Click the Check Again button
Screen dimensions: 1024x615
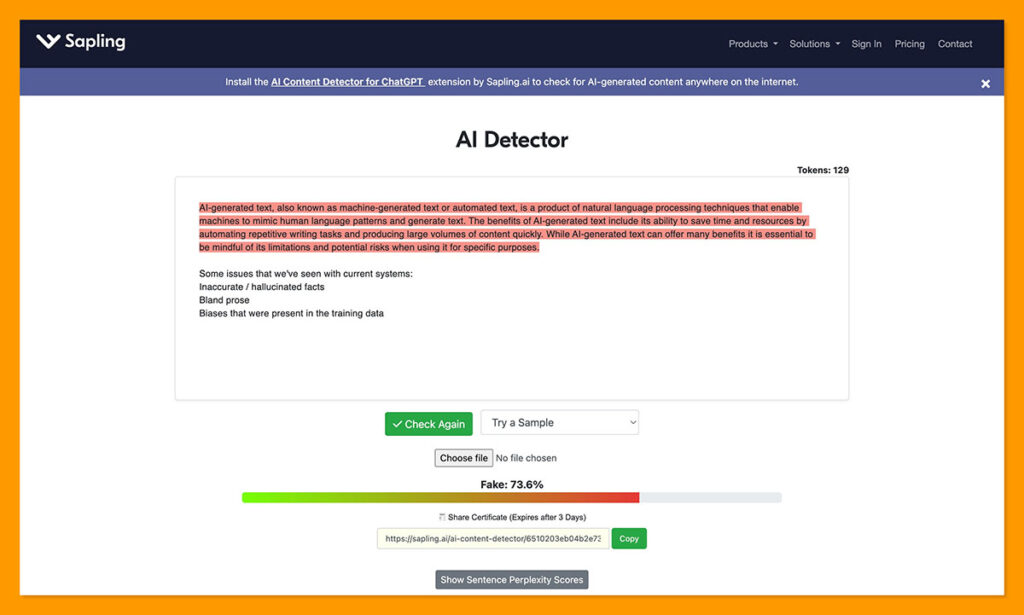coord(428,424)
